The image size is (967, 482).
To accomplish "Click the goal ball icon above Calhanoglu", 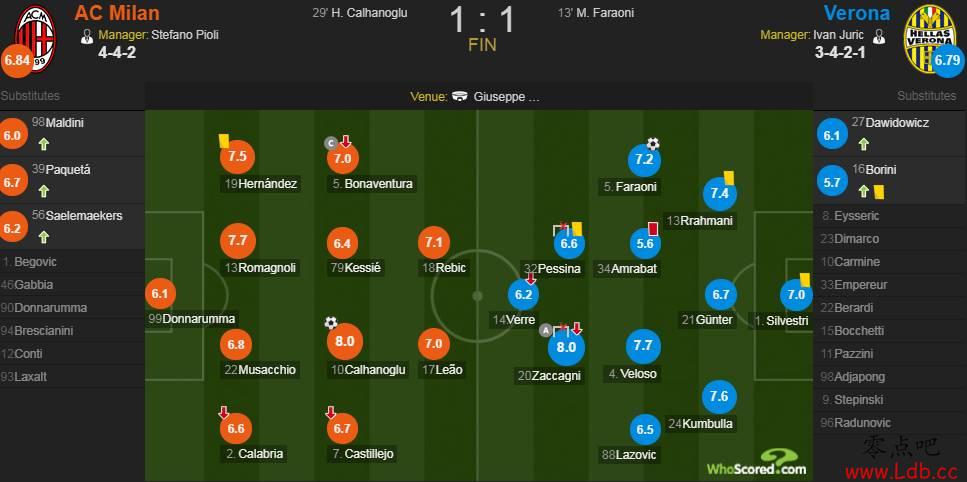I will [x=331, y=322].
